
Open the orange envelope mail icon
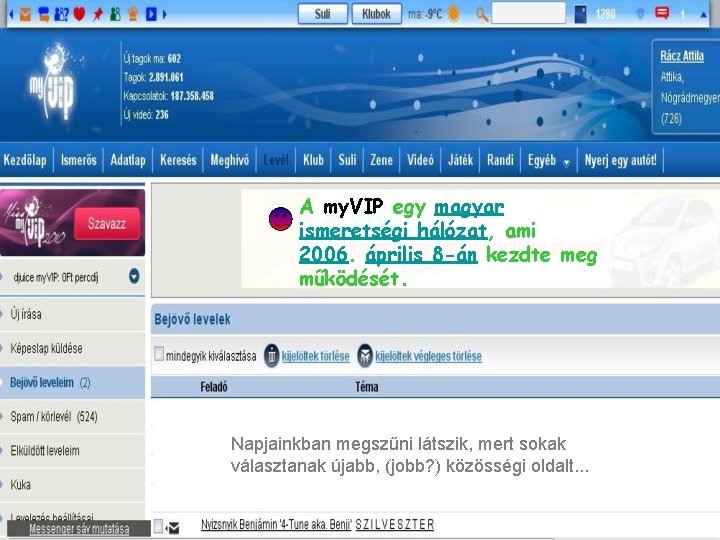point(26,14)
